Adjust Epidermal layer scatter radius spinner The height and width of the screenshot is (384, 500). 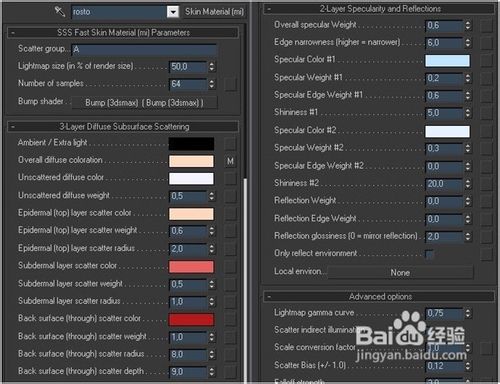pos(212,249)
